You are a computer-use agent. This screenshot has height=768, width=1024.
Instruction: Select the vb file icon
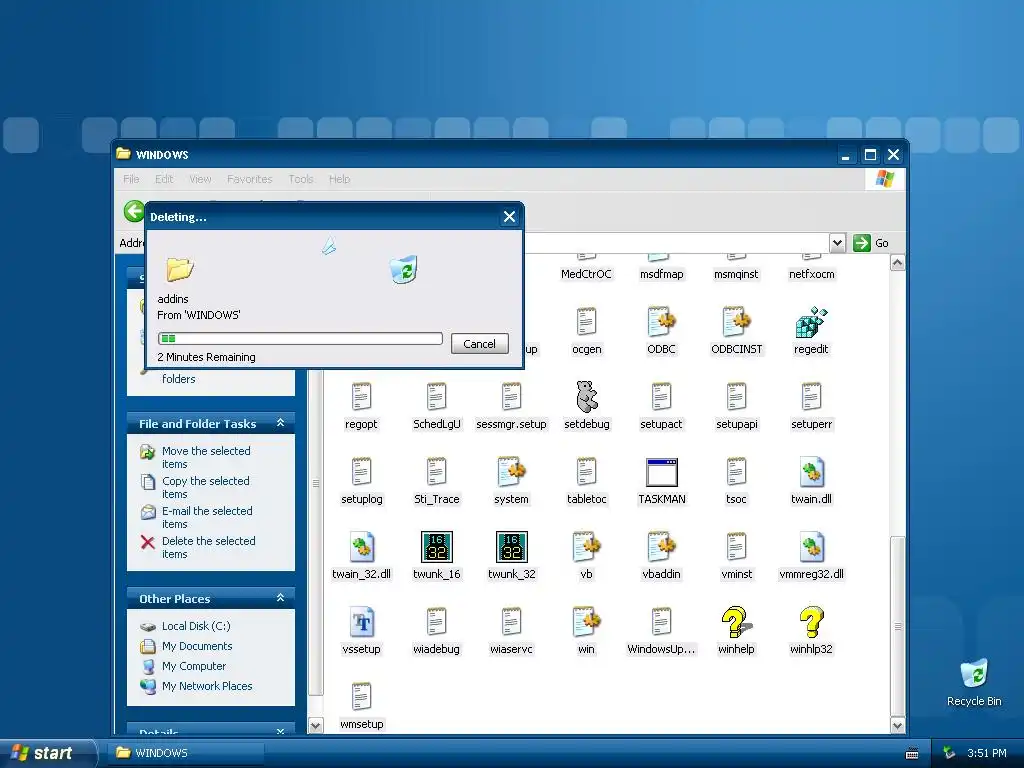point(586,547)
